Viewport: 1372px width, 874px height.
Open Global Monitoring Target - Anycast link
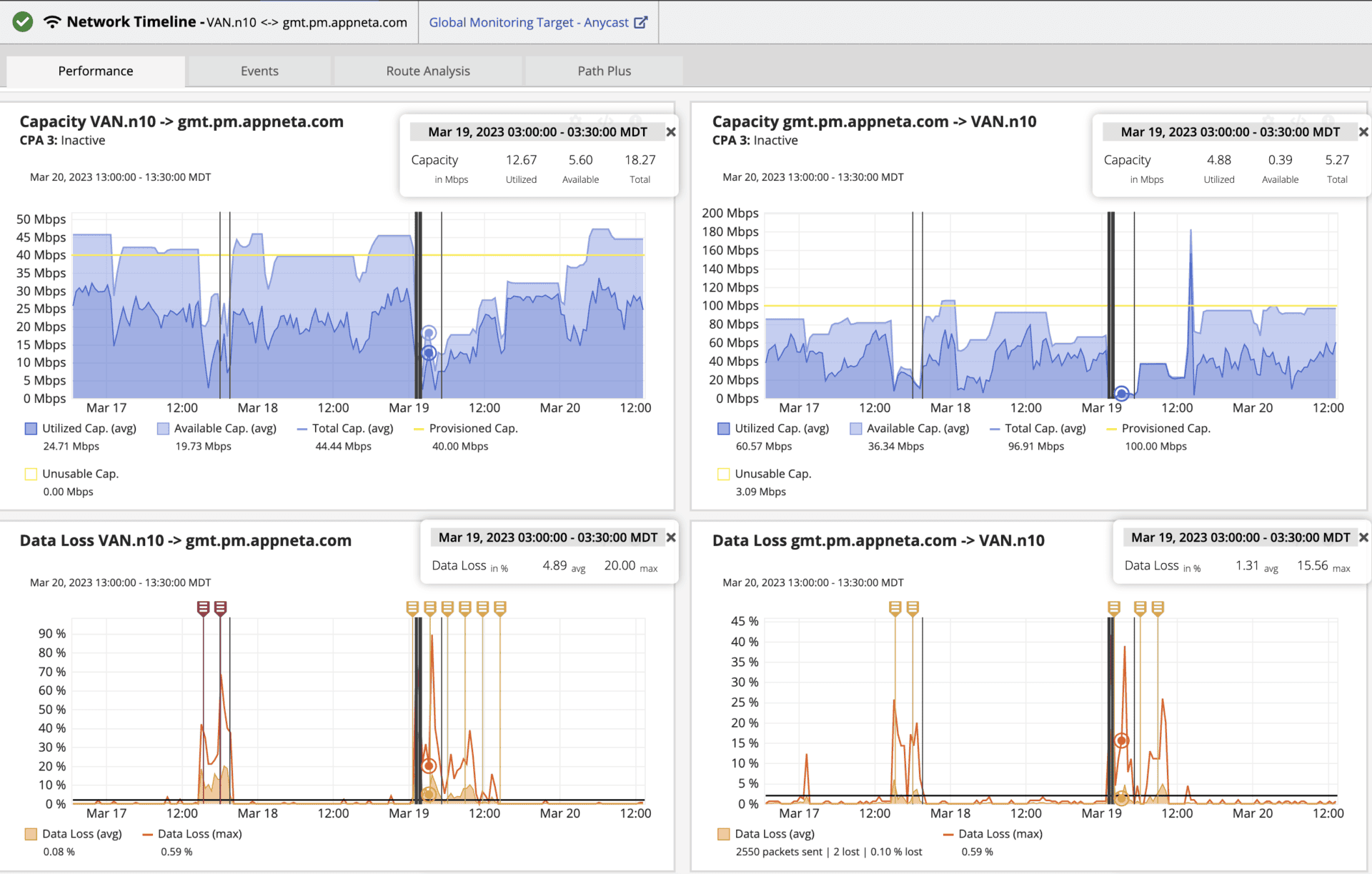click(529, 23)
